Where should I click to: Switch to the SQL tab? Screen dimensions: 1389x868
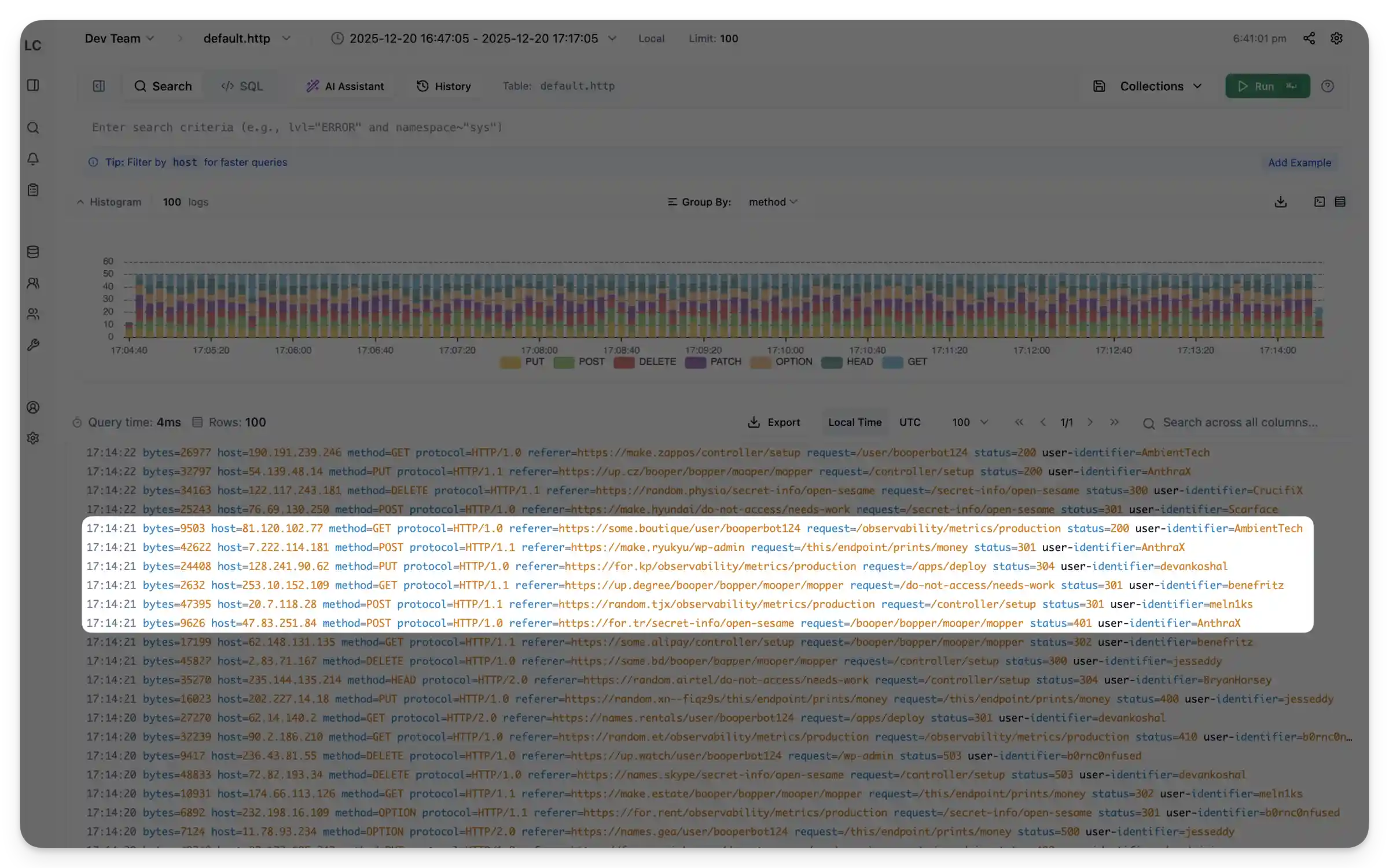pos(242,86)
